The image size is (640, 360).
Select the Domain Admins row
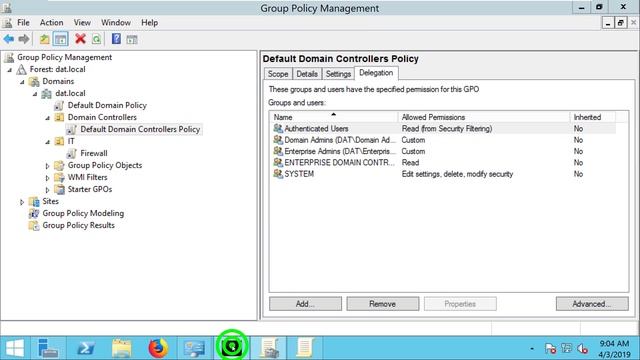point(443,140)
